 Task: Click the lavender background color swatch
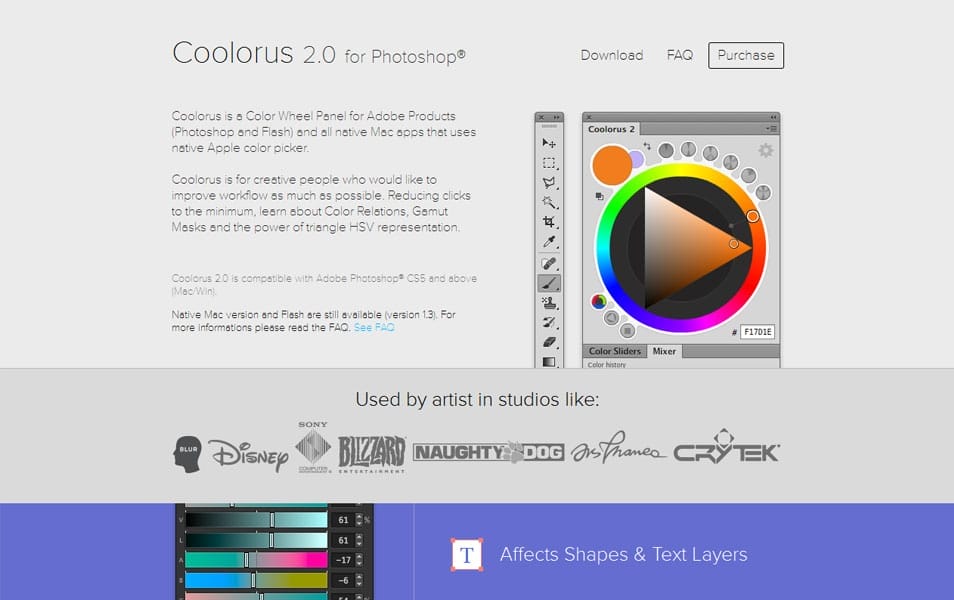[x=637, y=159]
